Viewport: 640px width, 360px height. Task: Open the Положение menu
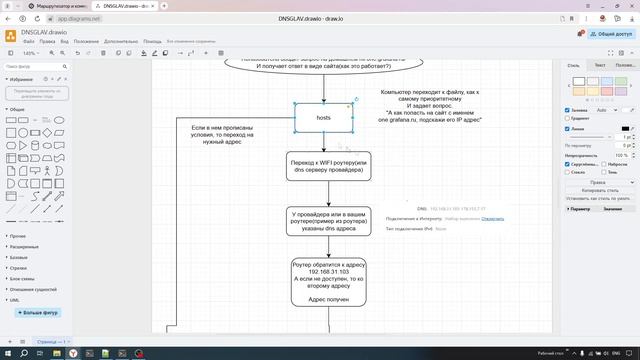coord(86,42)
